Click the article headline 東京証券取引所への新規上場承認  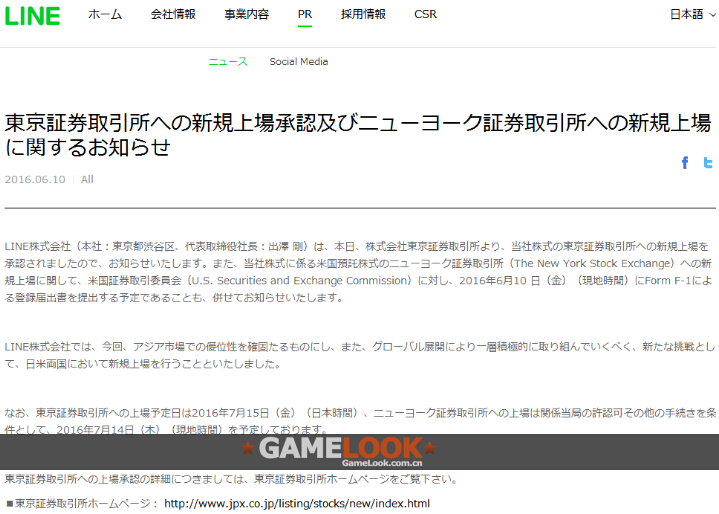(358, 135)
